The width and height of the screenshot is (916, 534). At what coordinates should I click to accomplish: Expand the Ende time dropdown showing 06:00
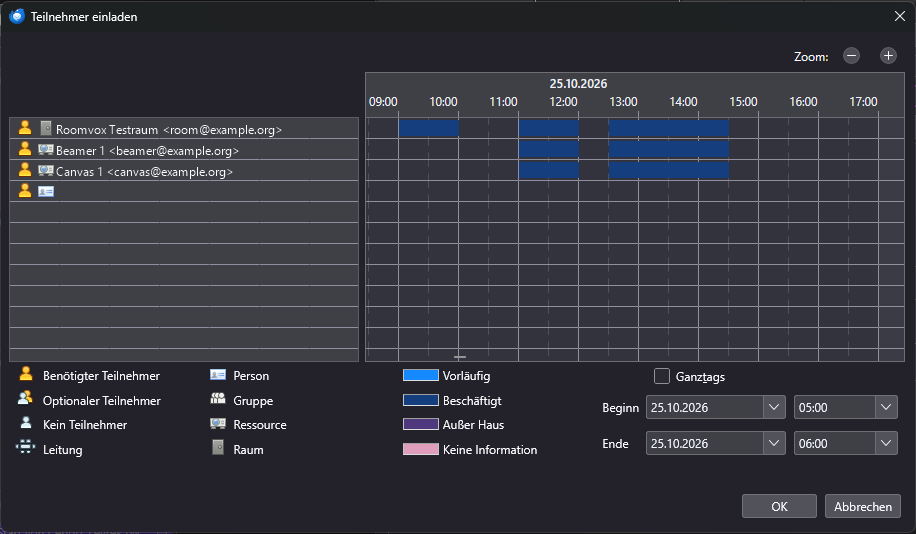coord(886,443)
